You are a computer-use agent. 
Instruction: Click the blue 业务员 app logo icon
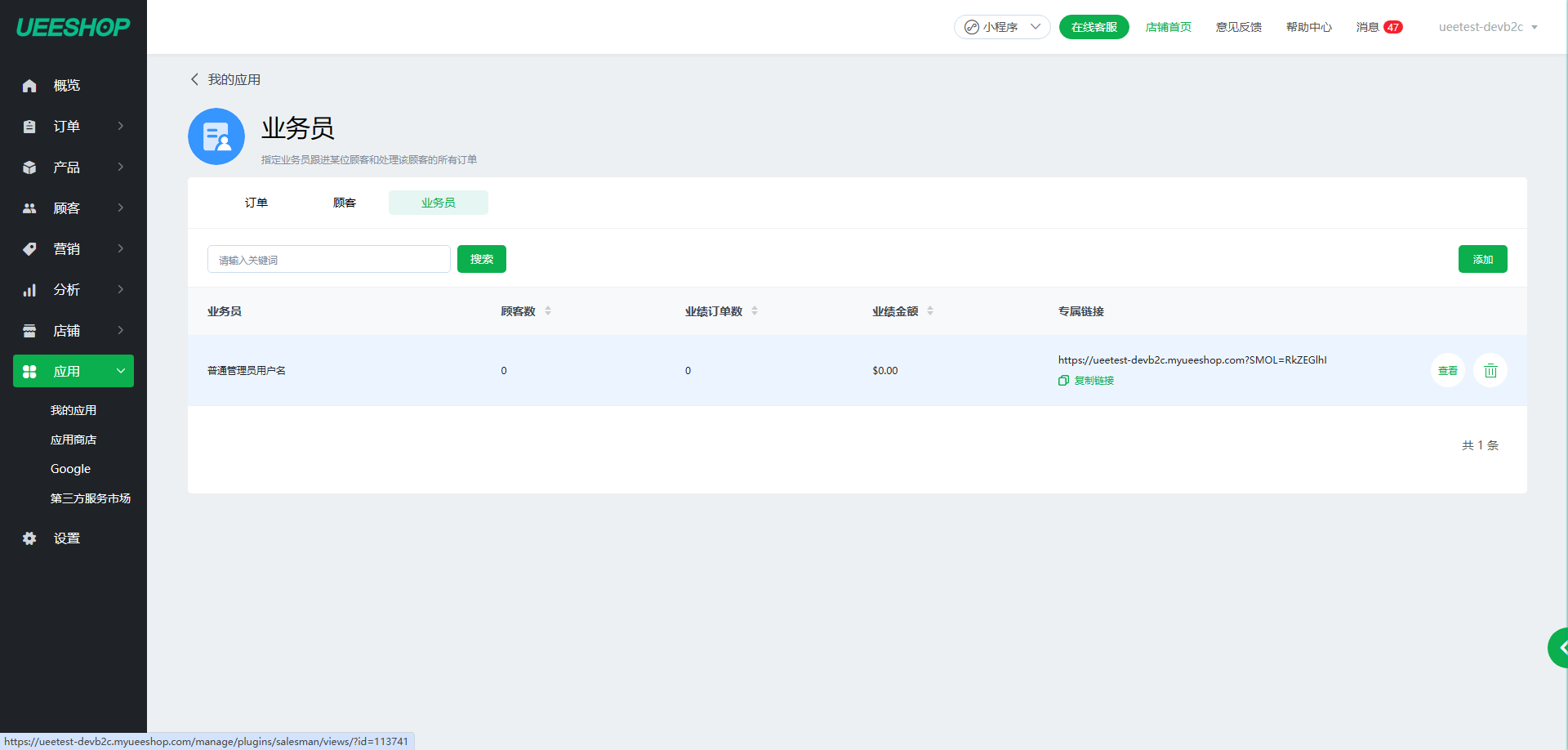pyautogui.click(x=216, y=136)
